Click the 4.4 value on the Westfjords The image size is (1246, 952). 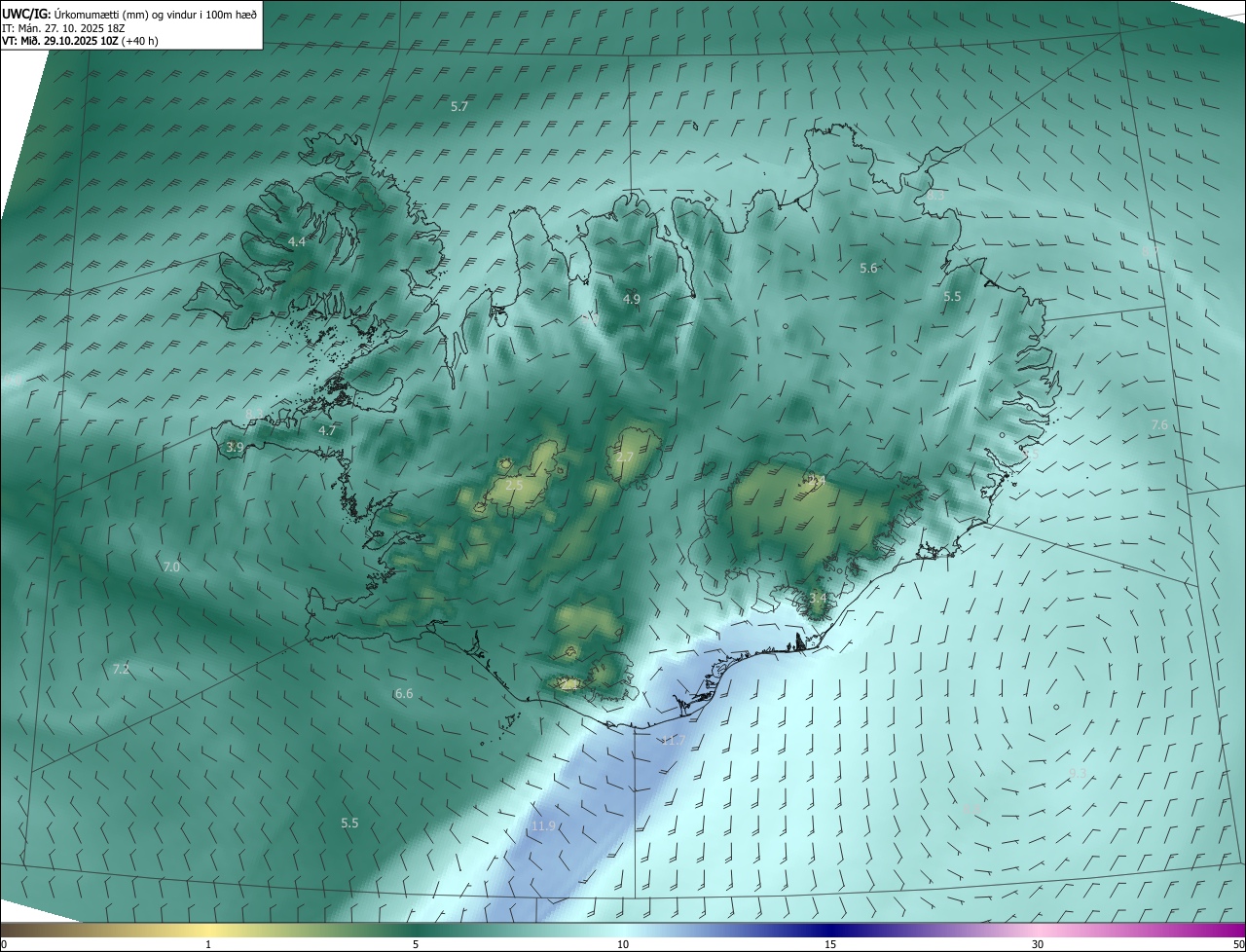297,241
